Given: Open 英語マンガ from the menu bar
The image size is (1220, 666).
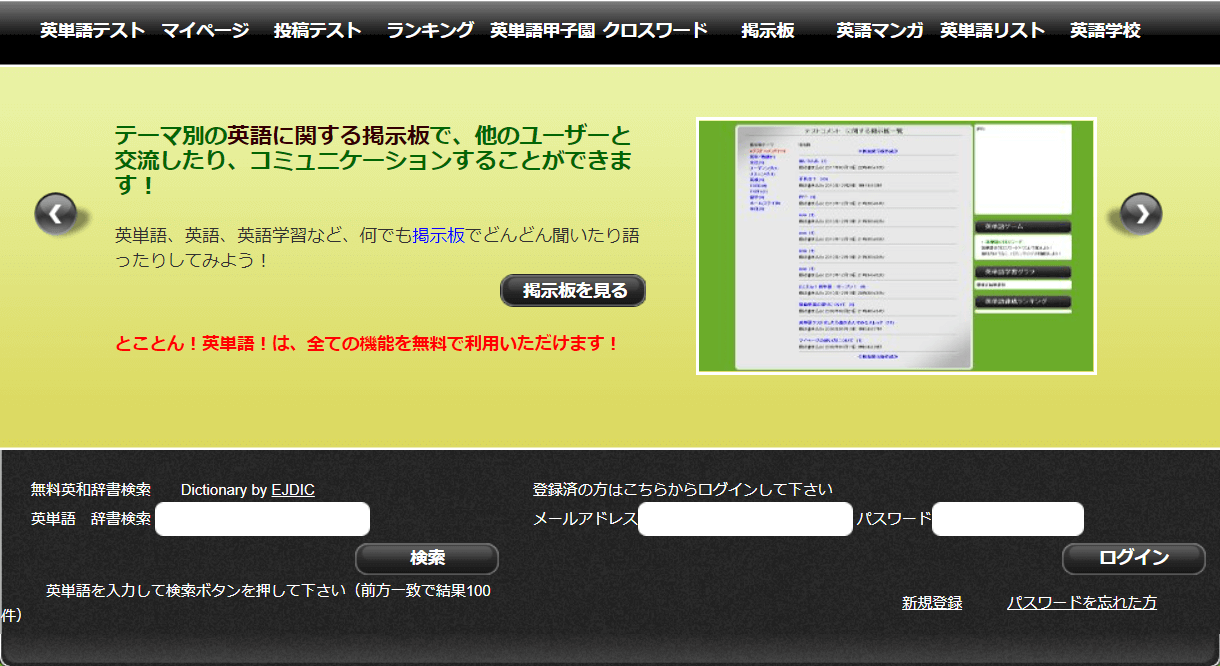Looking at the screenshot, I should [880, 30].
